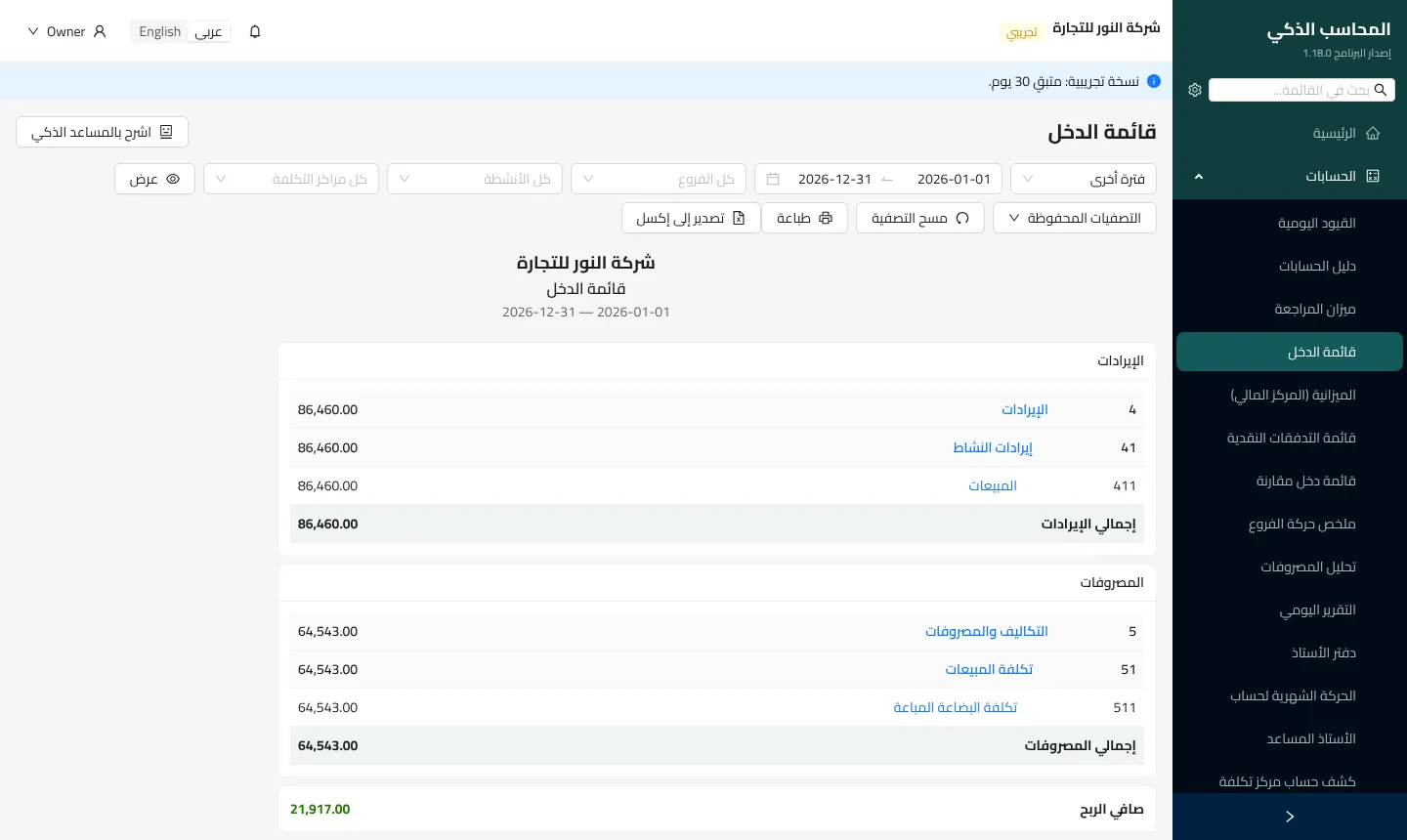1407x840 pixels.
Task: Click the info icon in trial banner
Action: [x=1154, y=81]
